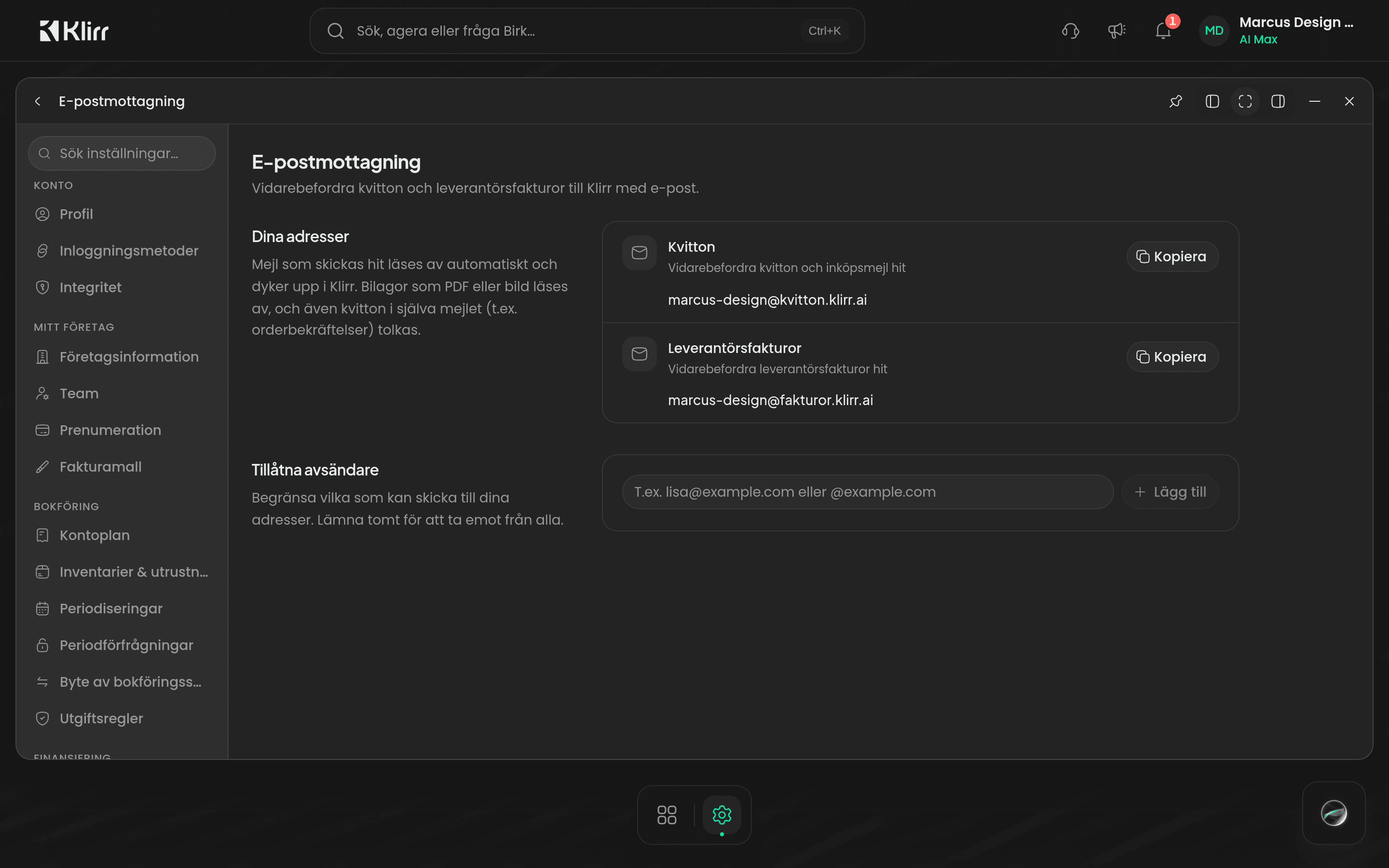Click the Tillåtna avsändare heading
The width and height of the screenshot is (1389, 868).
(315, 470)
